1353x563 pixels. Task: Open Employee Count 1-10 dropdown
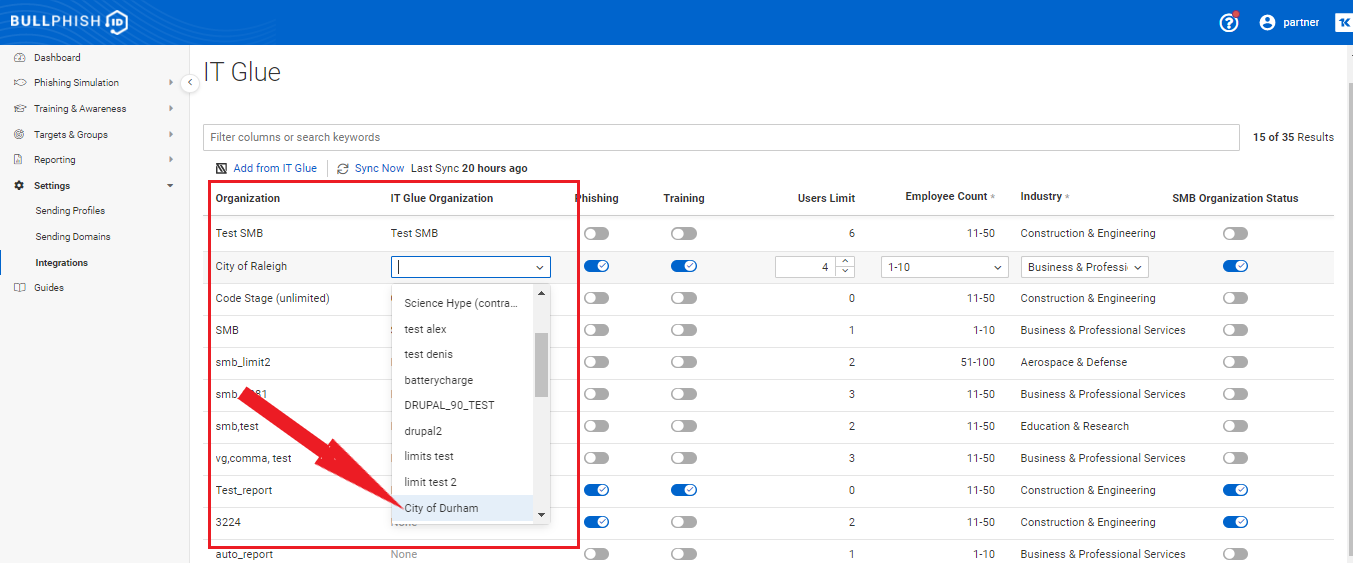945,267
